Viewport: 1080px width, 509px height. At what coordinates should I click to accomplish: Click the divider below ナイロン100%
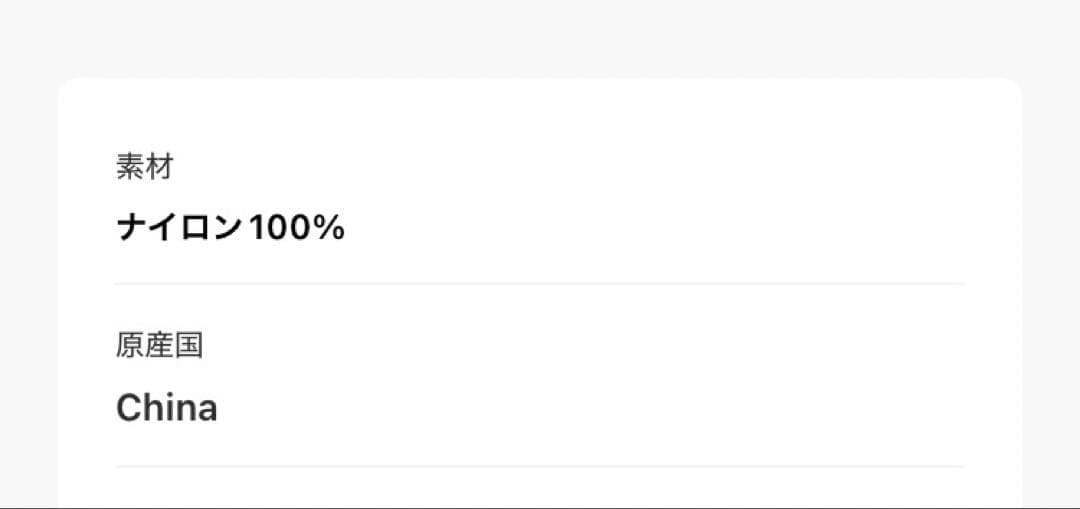[x=540, y=284]
